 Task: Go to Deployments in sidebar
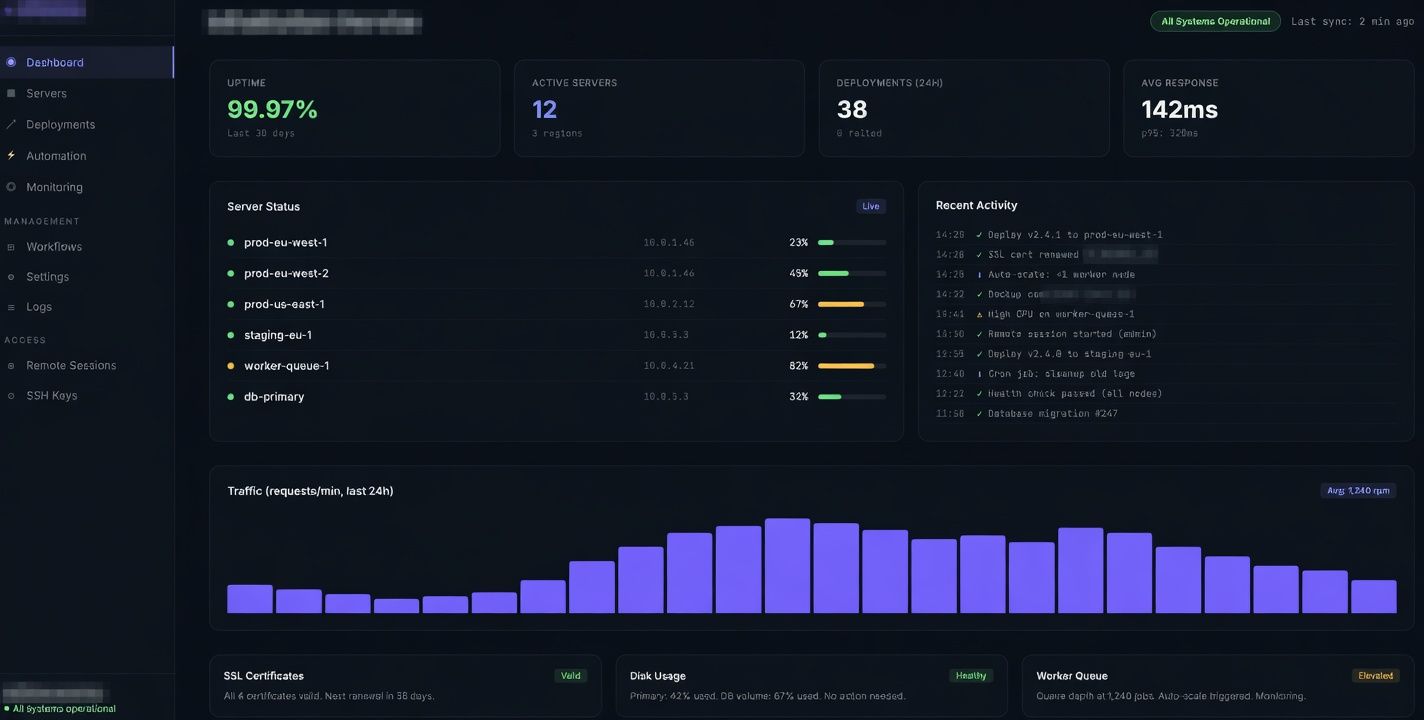point(87,124)
